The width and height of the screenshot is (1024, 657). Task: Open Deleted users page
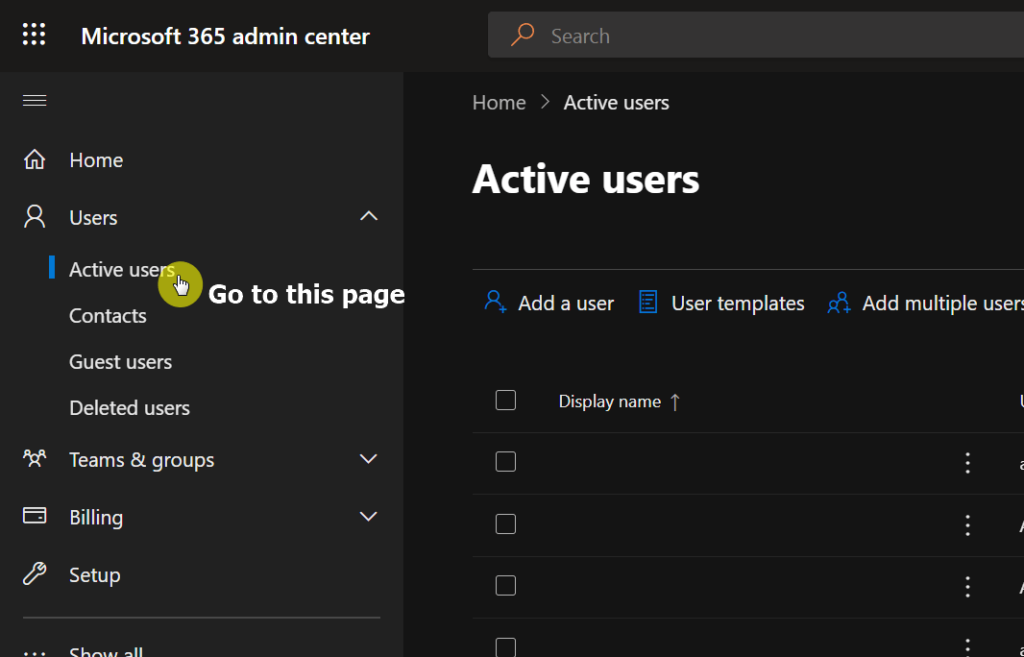(129, 408)
